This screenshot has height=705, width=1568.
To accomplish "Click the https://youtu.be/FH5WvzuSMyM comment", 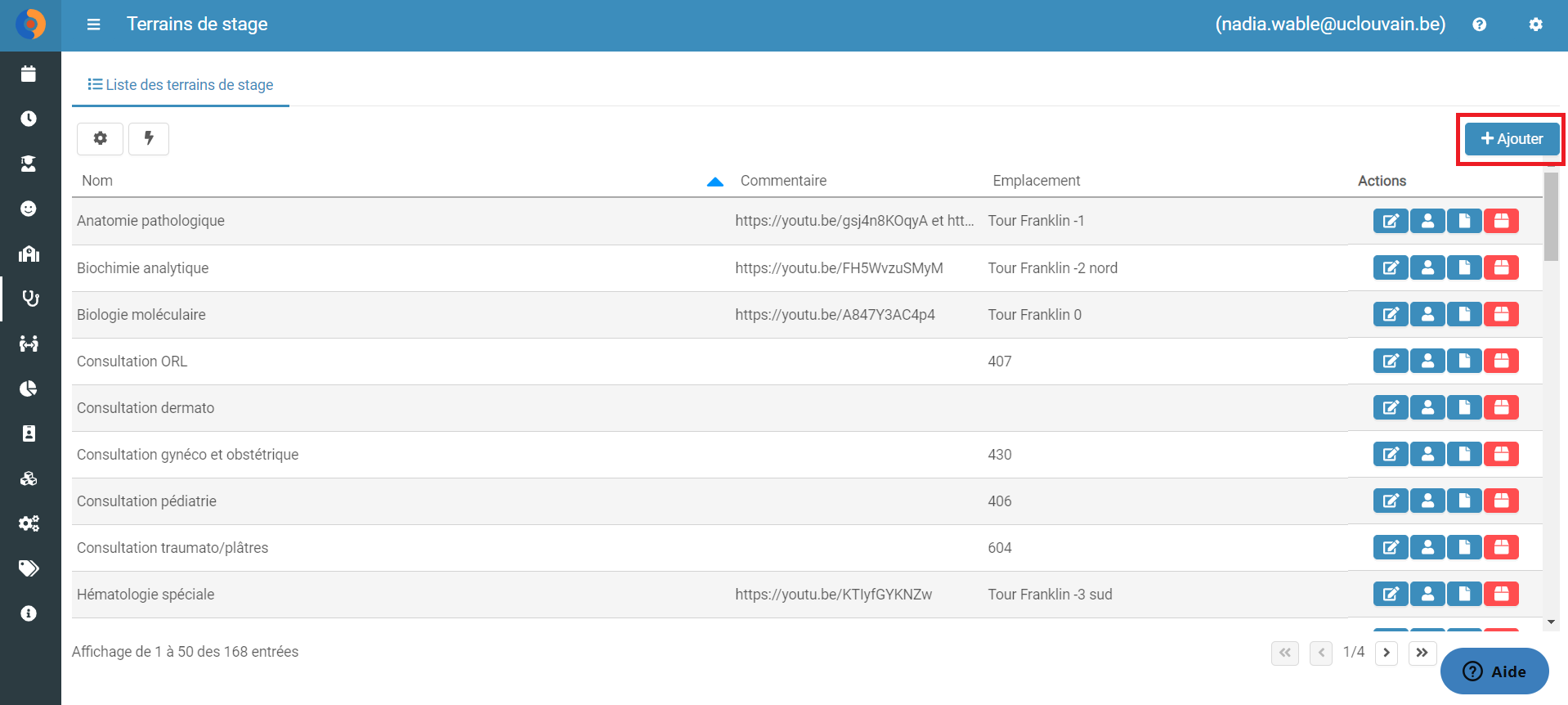I will [x=839, y=268].
